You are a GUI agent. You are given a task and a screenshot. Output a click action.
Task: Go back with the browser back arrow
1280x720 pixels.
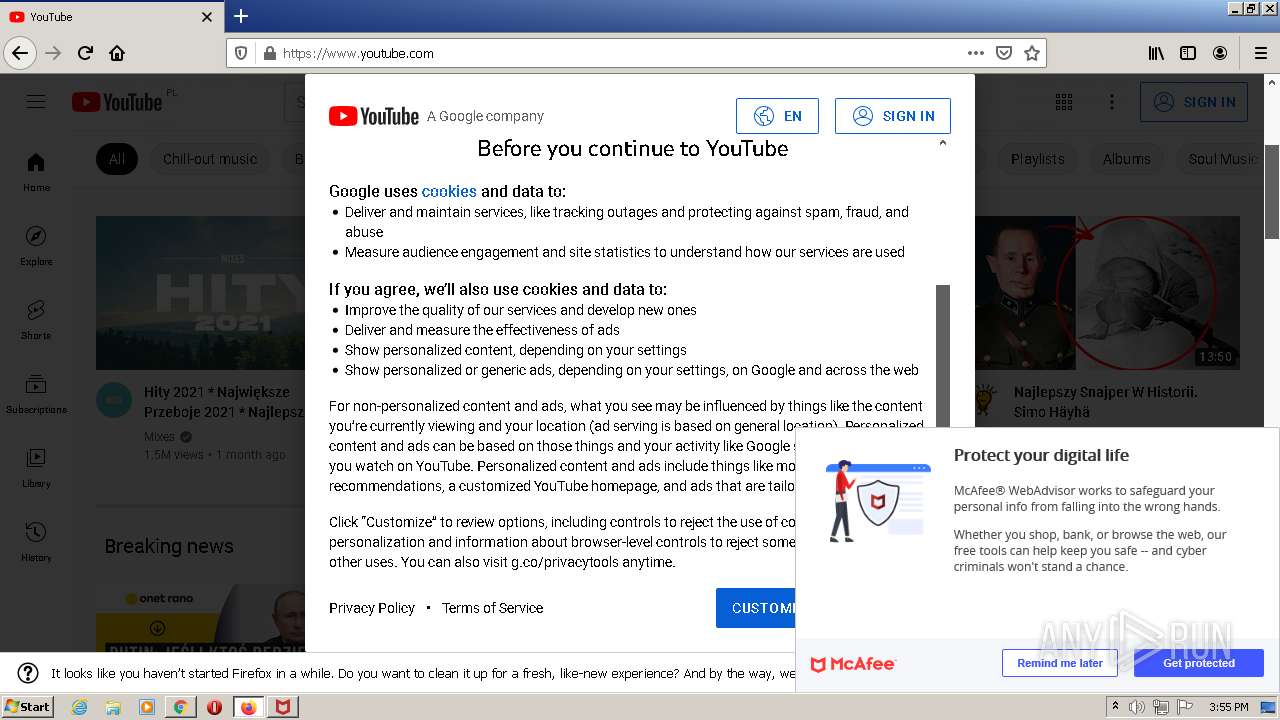coord(20,53)
